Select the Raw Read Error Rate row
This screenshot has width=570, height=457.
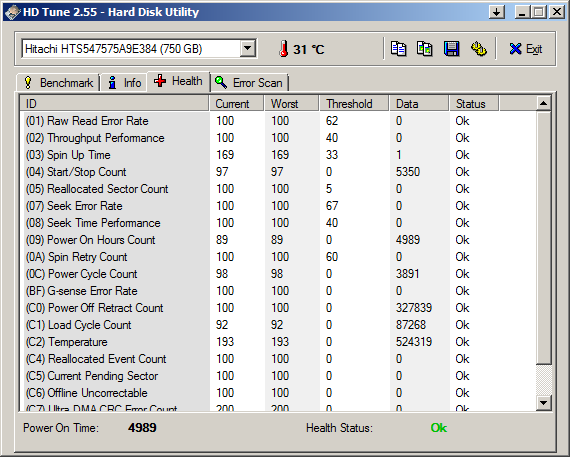278,121
